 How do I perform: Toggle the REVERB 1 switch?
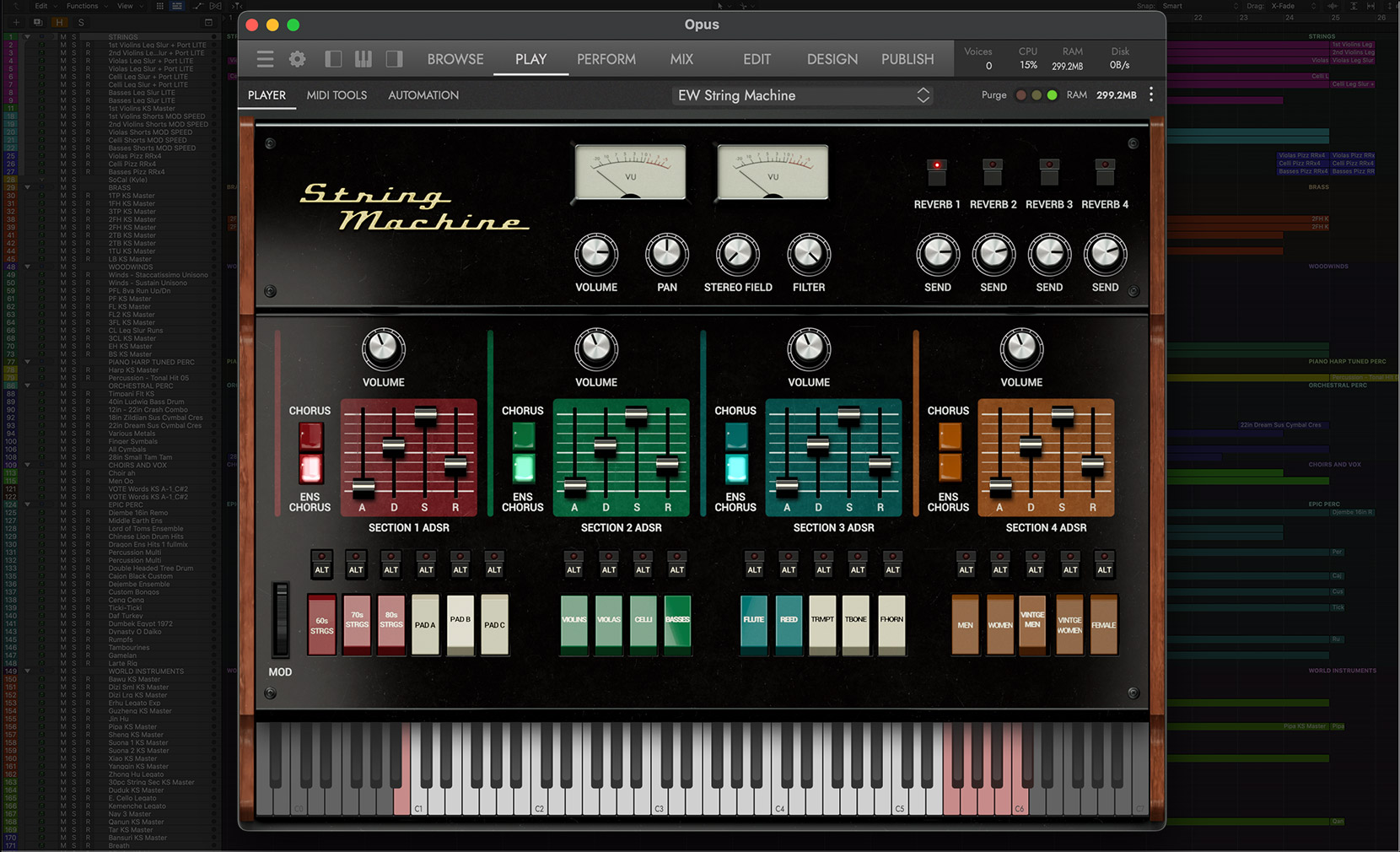coord(937,172)
